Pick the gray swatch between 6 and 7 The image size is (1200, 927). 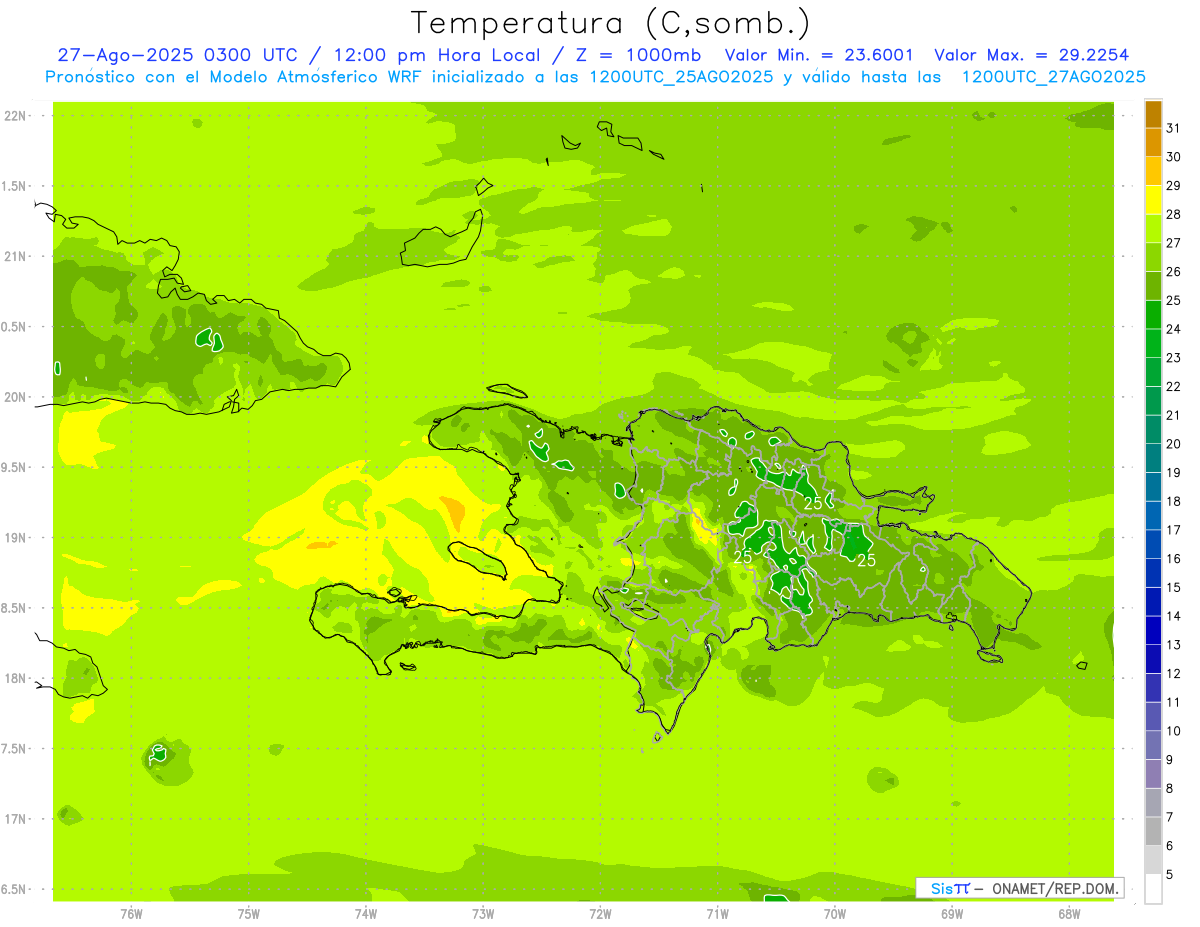pos(1153,832)
